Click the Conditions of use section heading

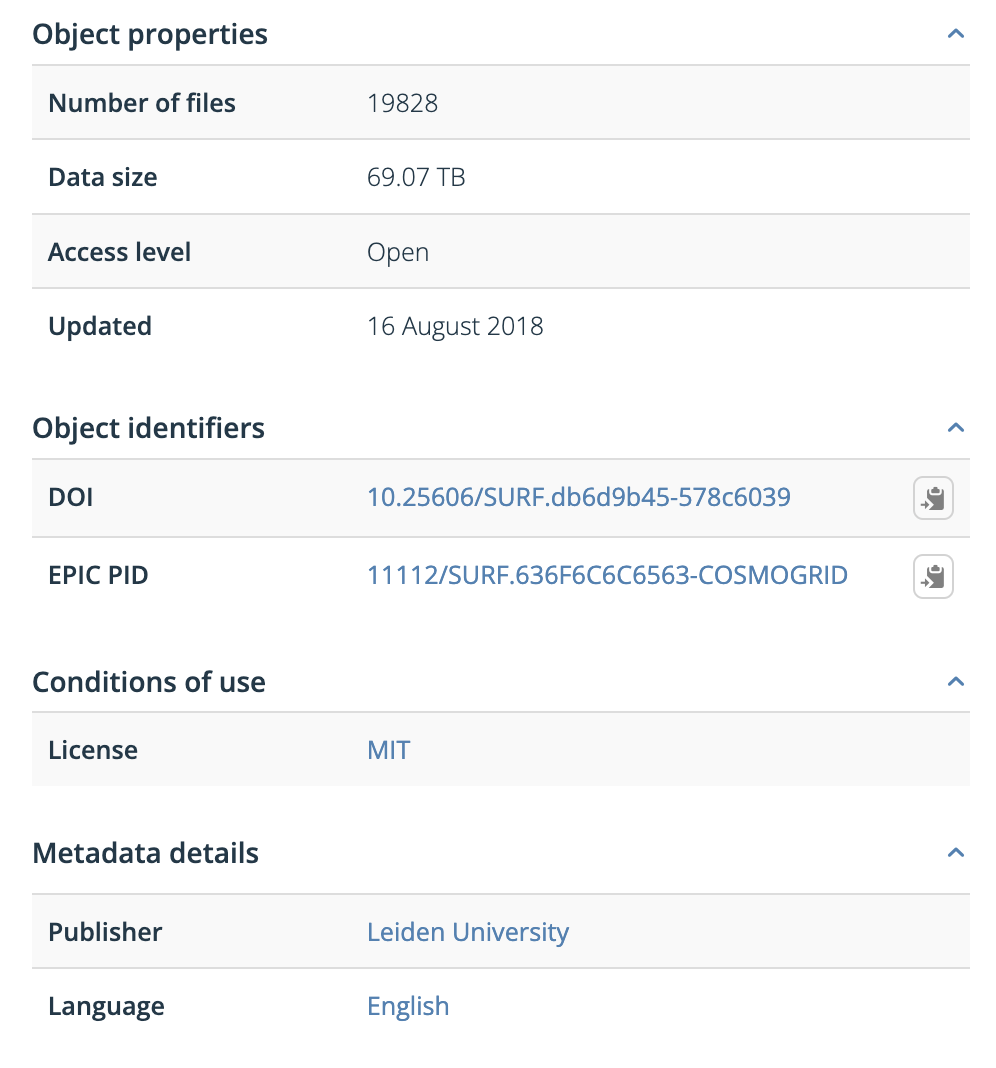click(148, 681)
